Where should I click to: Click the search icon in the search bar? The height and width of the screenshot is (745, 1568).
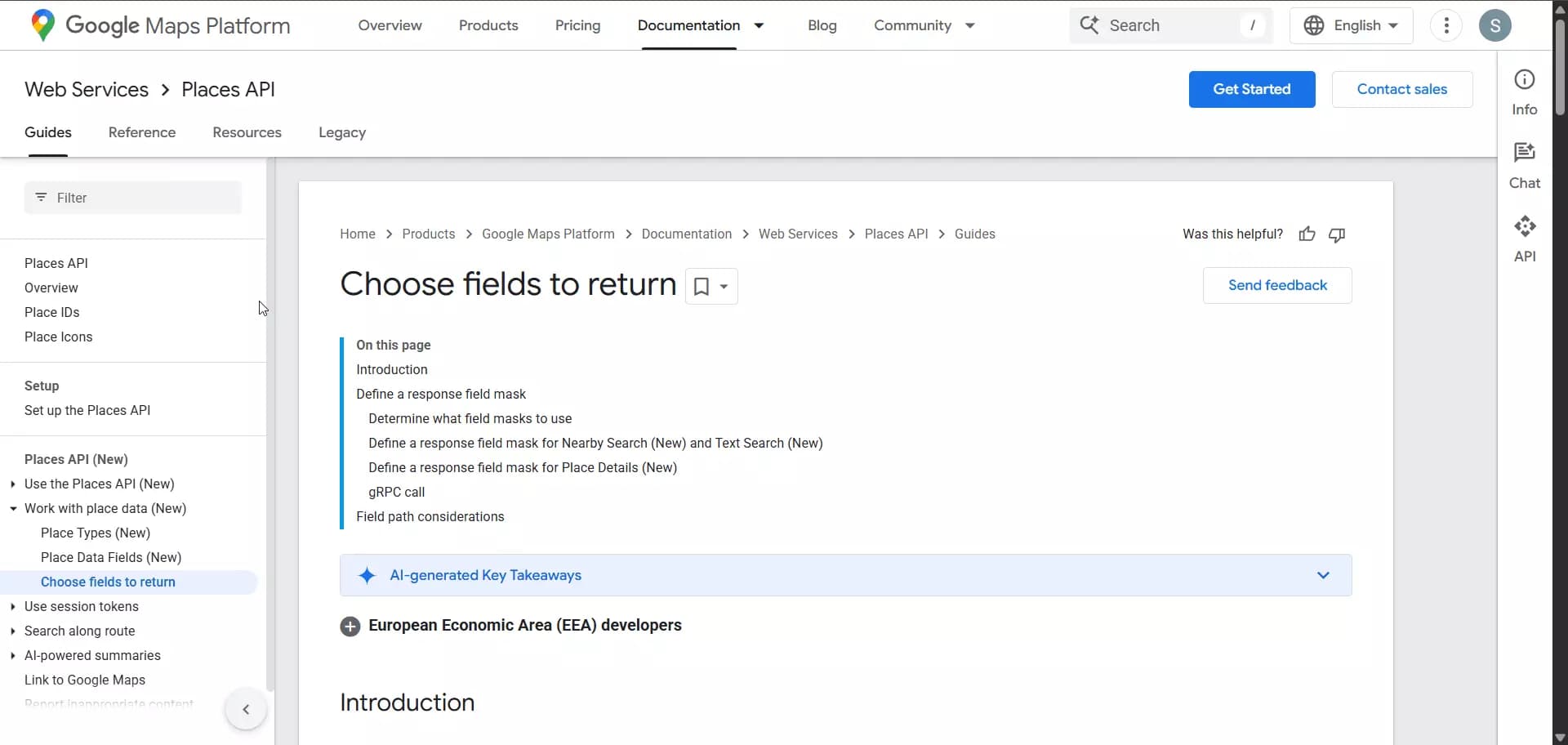click(1089, 25)
